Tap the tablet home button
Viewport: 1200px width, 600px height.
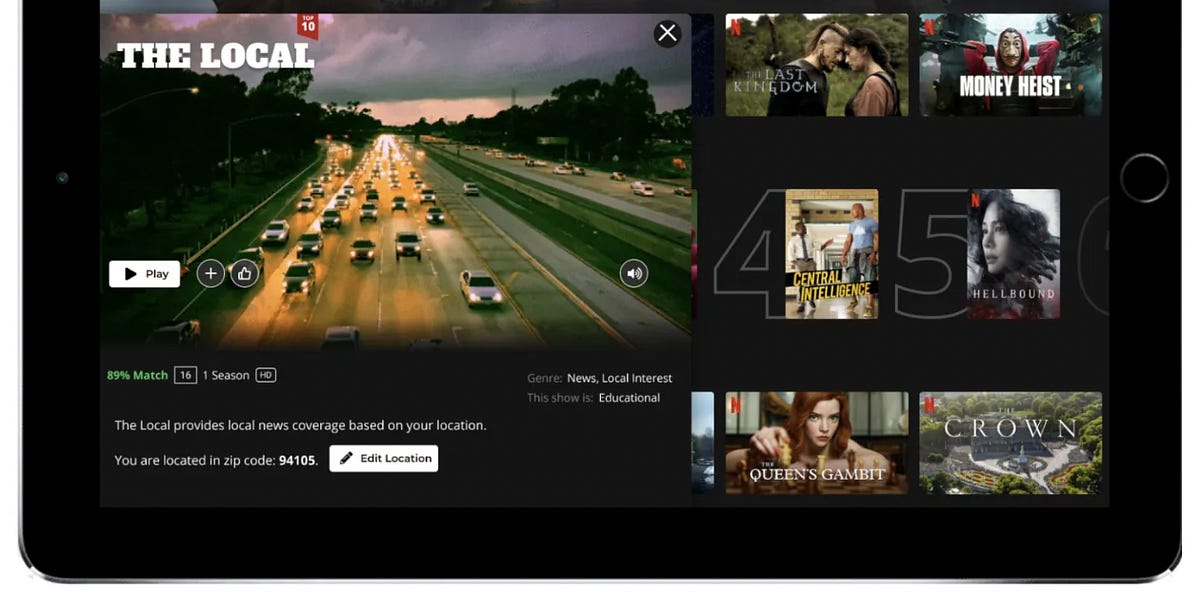(x=1144, y=179)
